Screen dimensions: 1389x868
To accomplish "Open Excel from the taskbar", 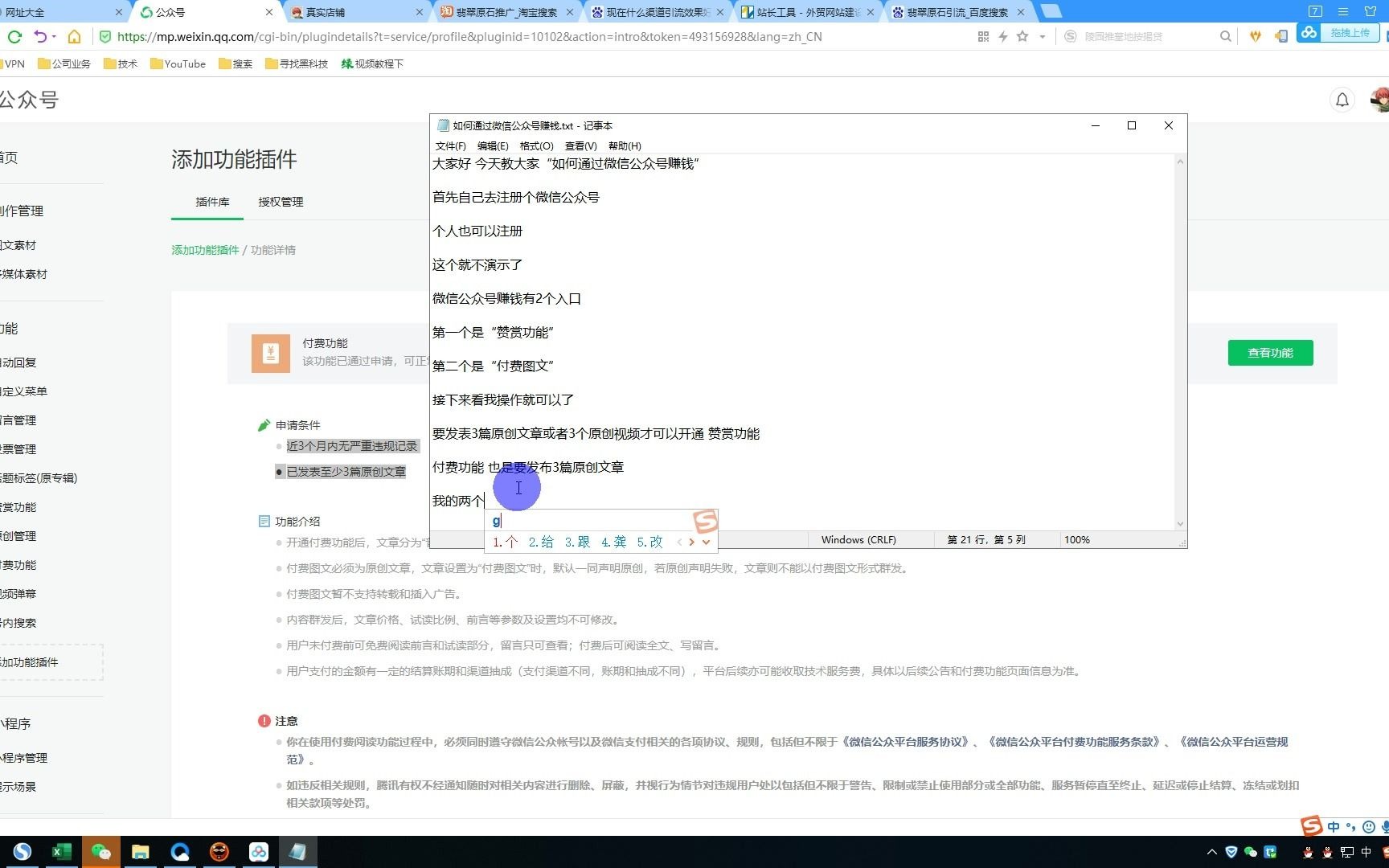I will (62, 852).
